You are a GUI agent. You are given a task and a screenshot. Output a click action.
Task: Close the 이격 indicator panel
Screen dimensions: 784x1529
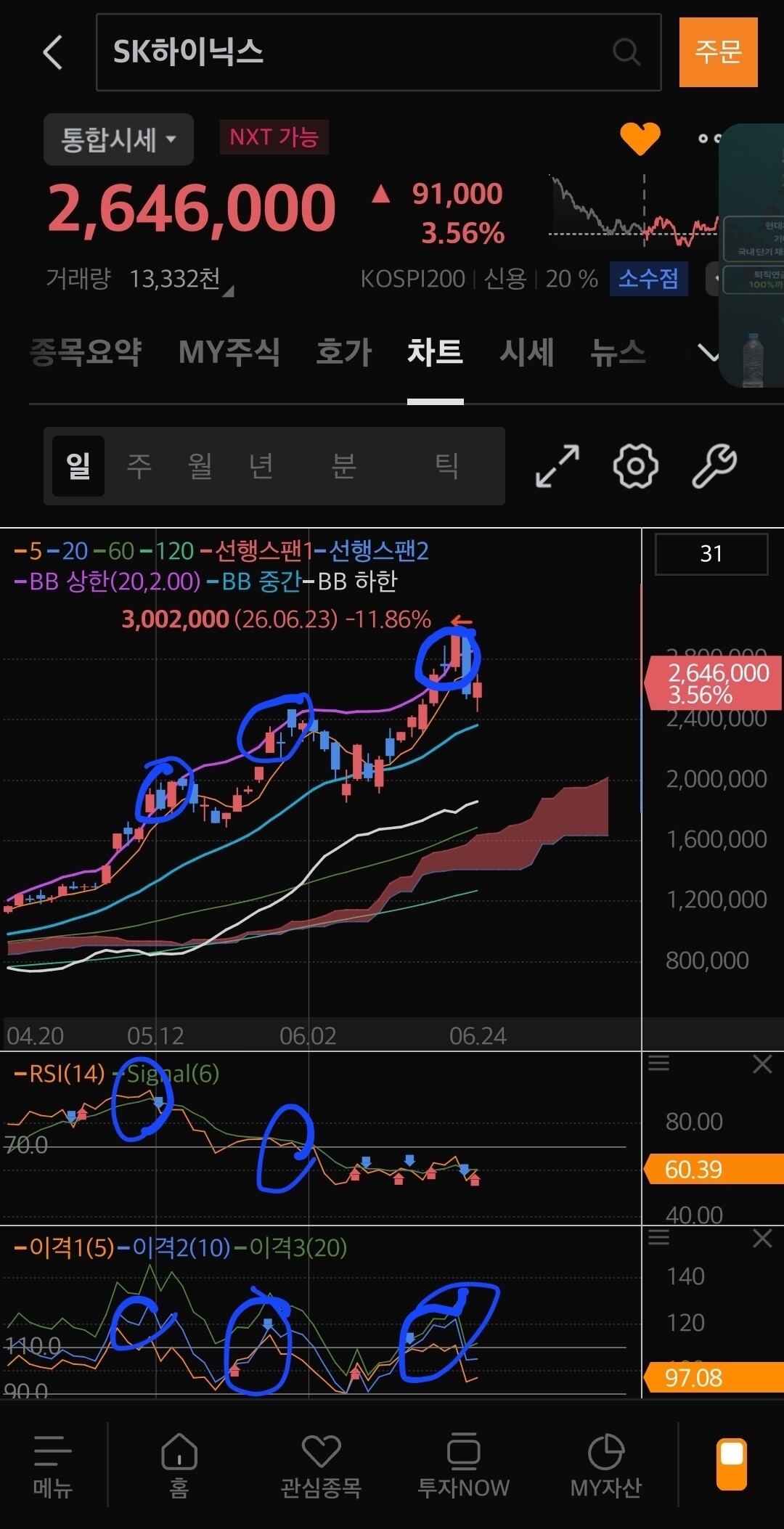[x=762, y=1238]
